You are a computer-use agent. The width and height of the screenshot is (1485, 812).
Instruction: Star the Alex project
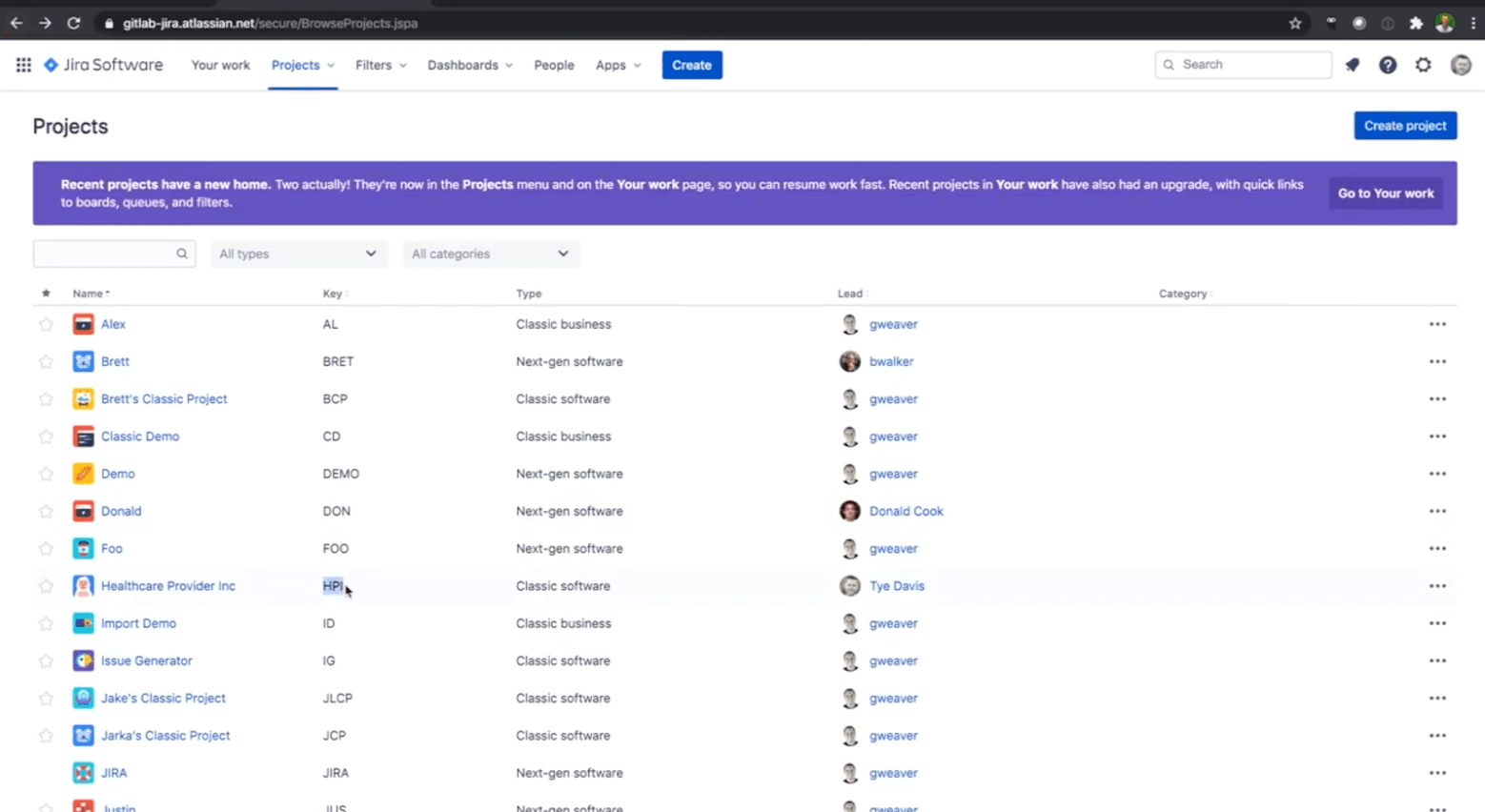click(x=45, y=324)
